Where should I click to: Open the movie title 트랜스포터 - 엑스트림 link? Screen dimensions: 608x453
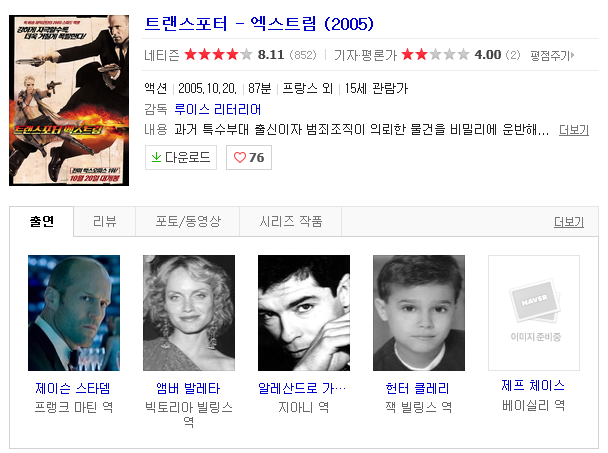[x=259, y=24]
